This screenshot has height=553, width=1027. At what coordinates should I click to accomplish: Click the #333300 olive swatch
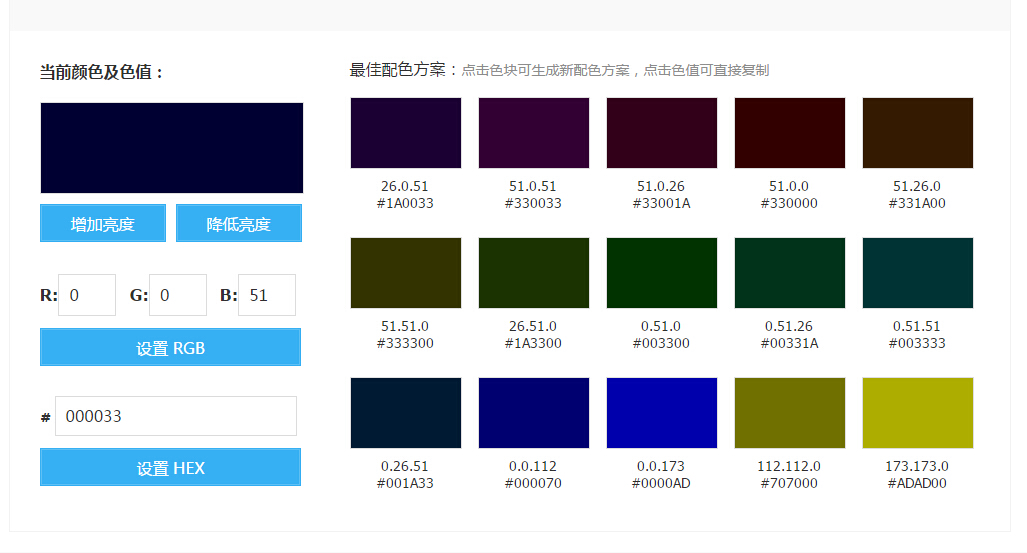(x=406, y=273)
